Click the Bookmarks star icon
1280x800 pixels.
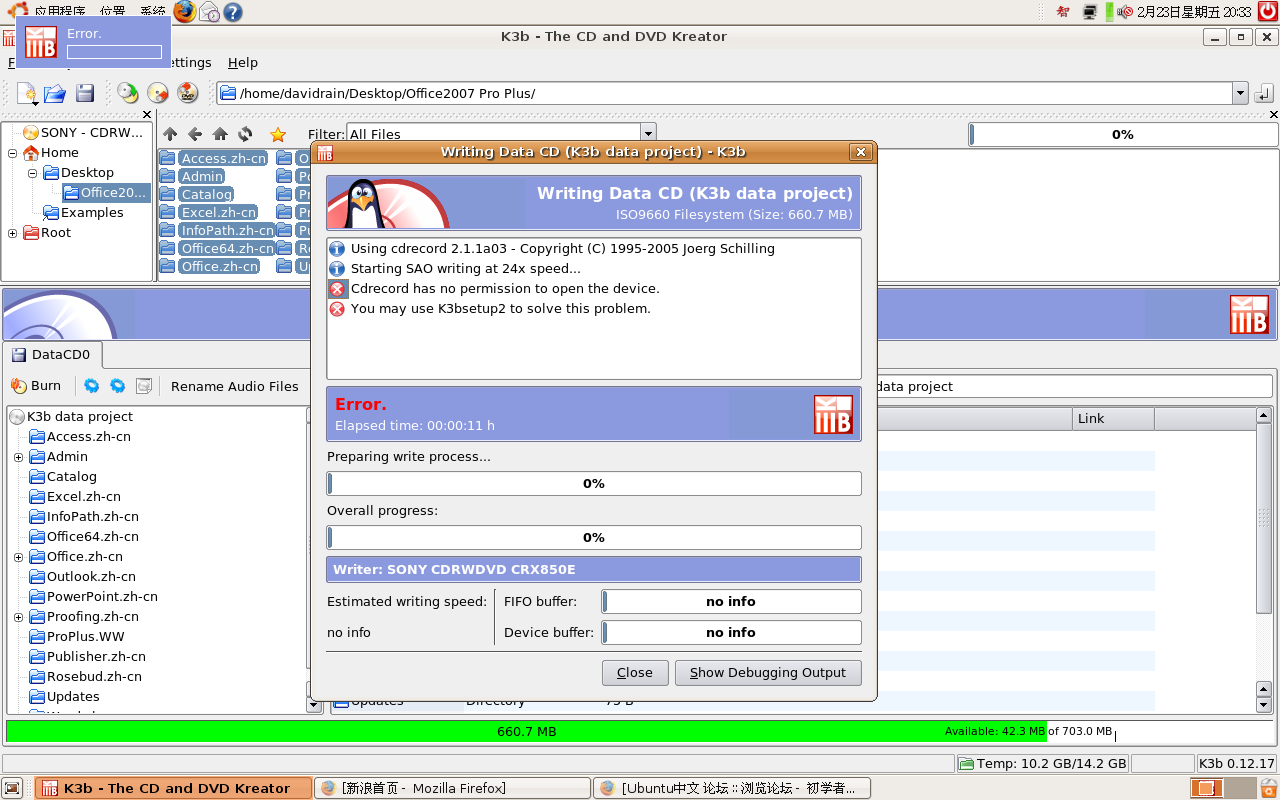coord(278,134)
